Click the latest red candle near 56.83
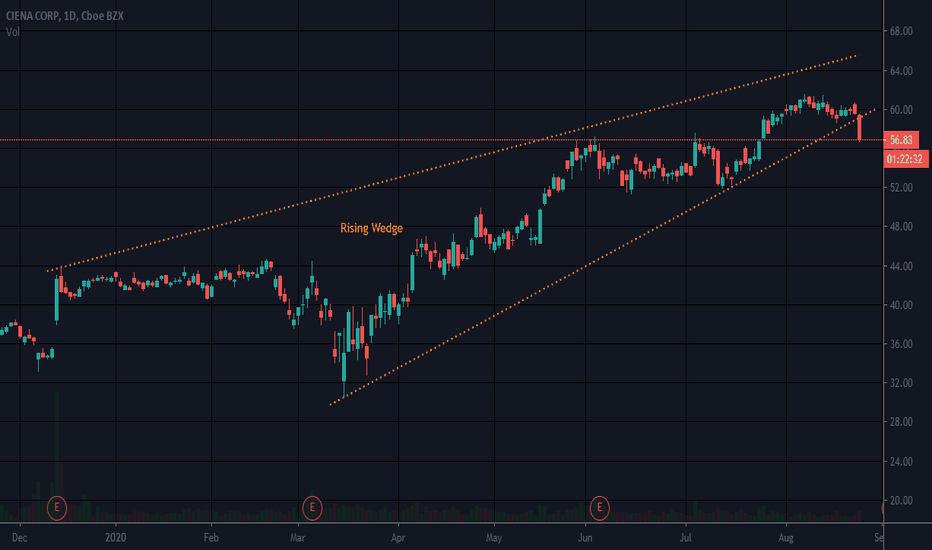Image resolution: width=932 pixels, height=550 pixels. click(859, 128)
